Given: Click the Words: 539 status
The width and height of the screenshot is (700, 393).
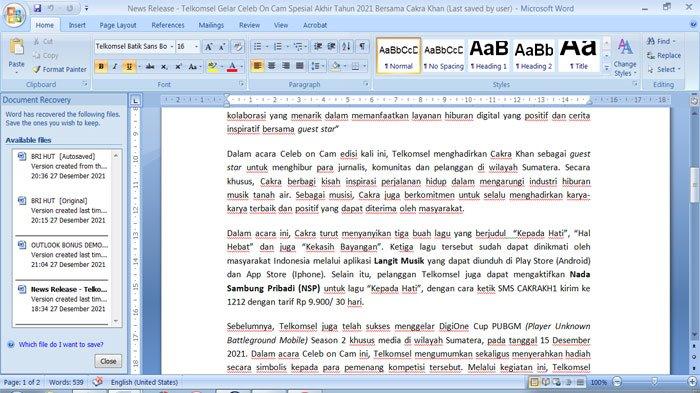Looking at the screenshot, I should click(66, 382).
